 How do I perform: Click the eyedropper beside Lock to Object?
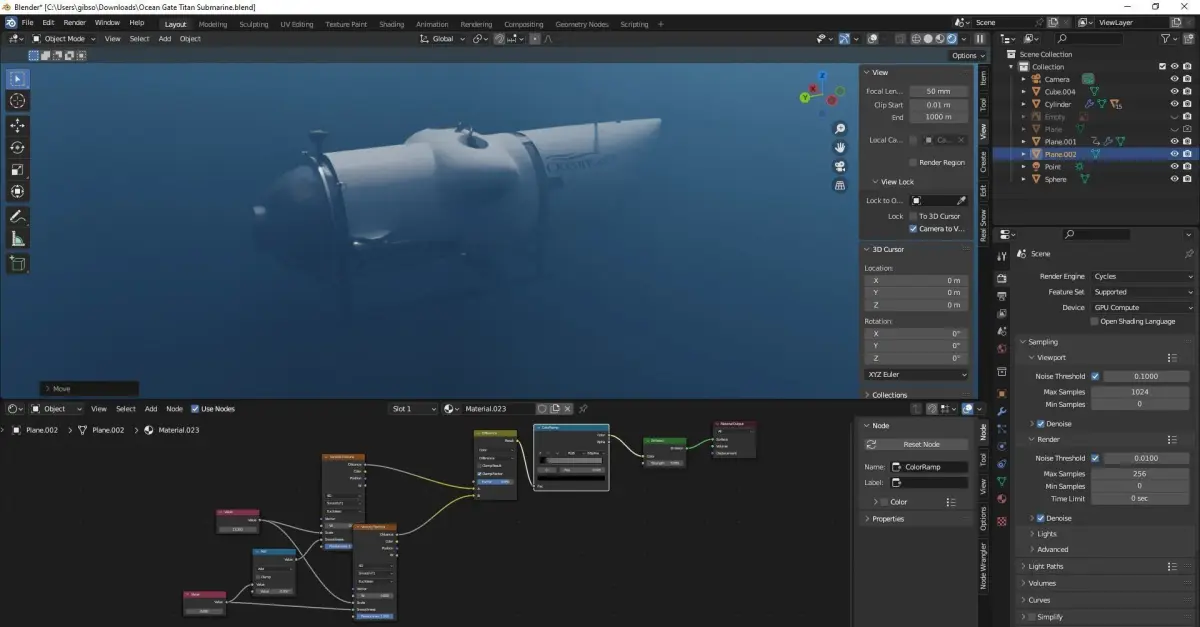click(x=961, y=200)
